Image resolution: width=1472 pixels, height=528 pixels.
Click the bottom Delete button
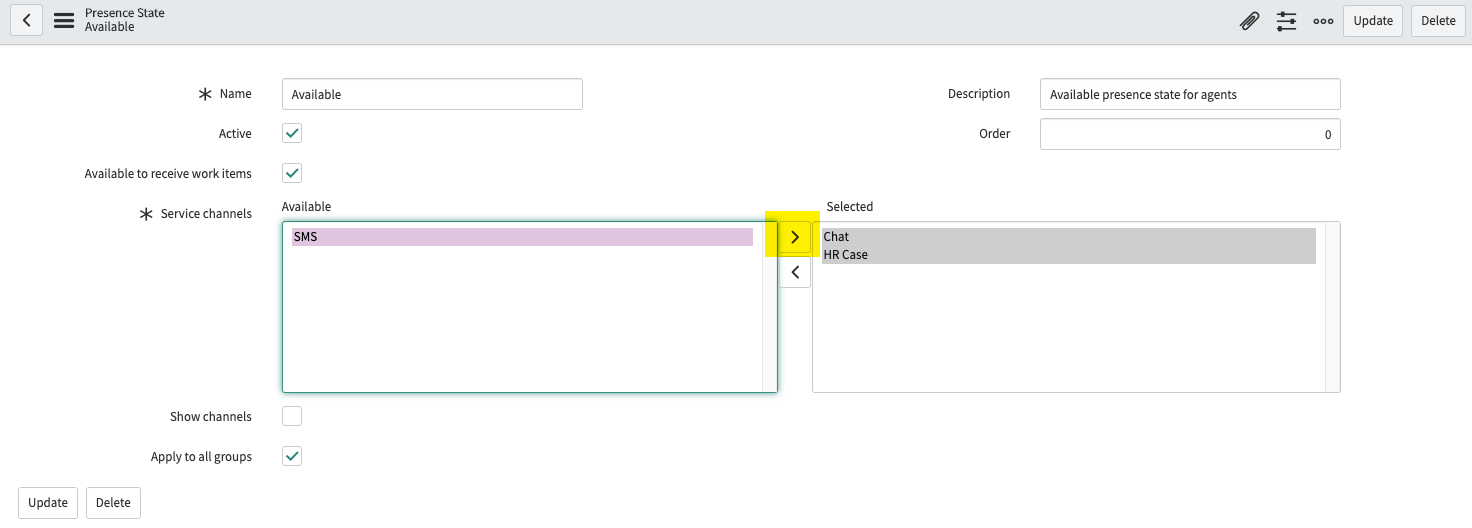coord(113,503)
